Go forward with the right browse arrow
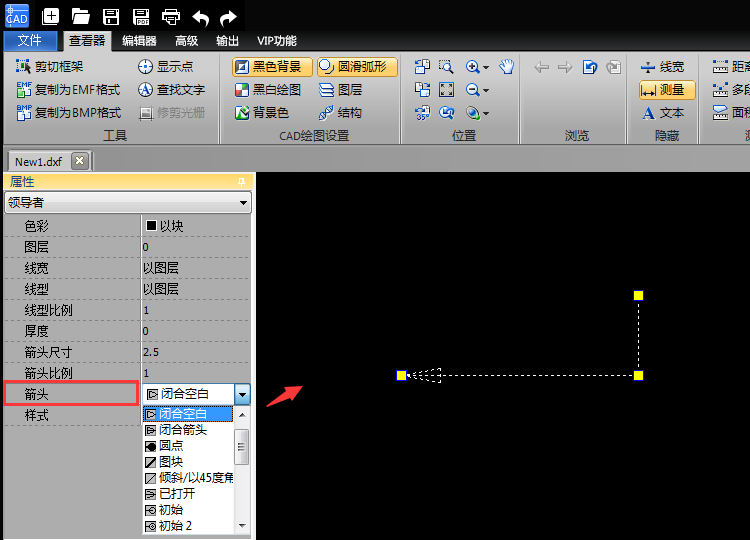This screenshot has width=750, height=540. (x=565, y=67)
